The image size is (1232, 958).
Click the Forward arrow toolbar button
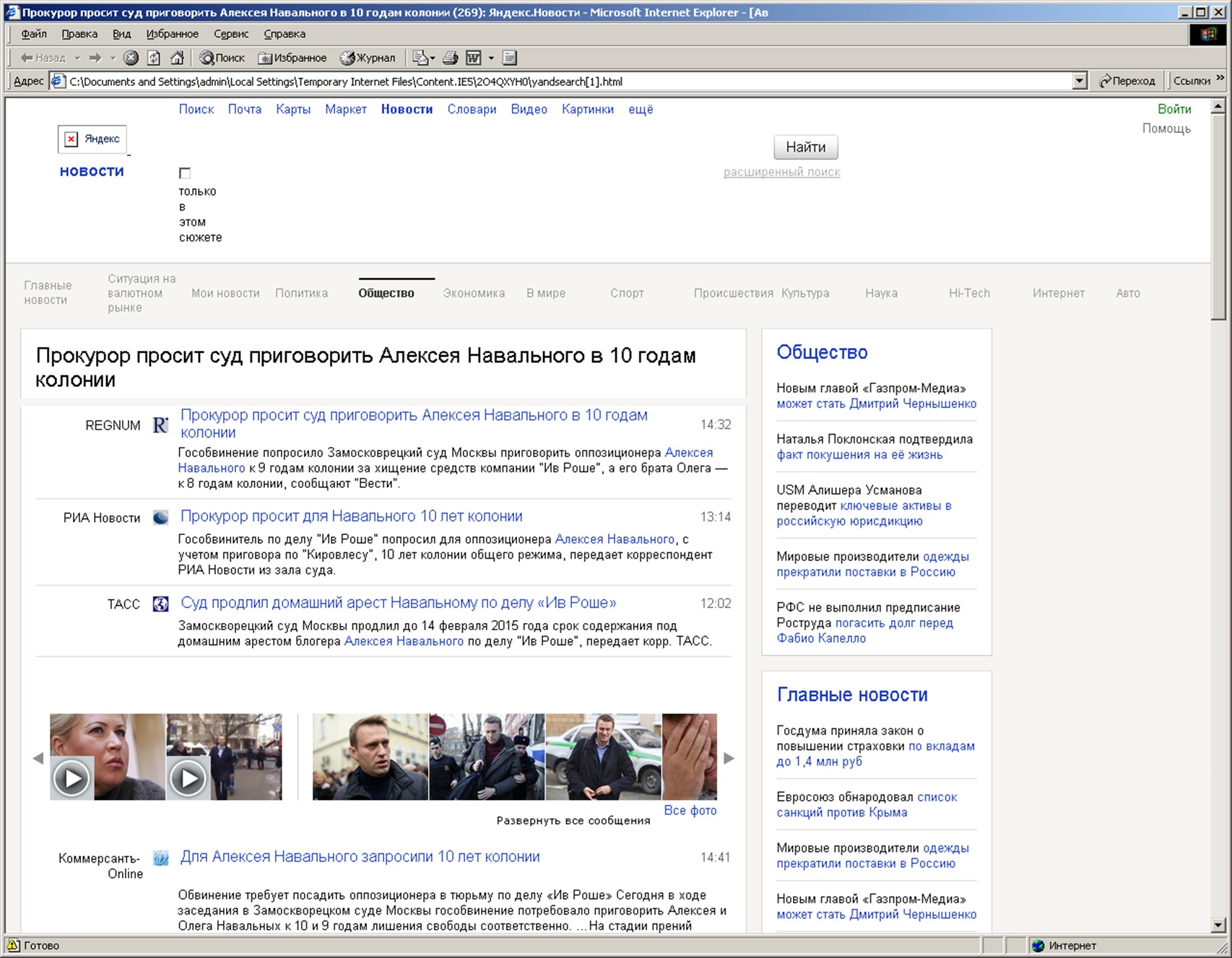point(95,58)
